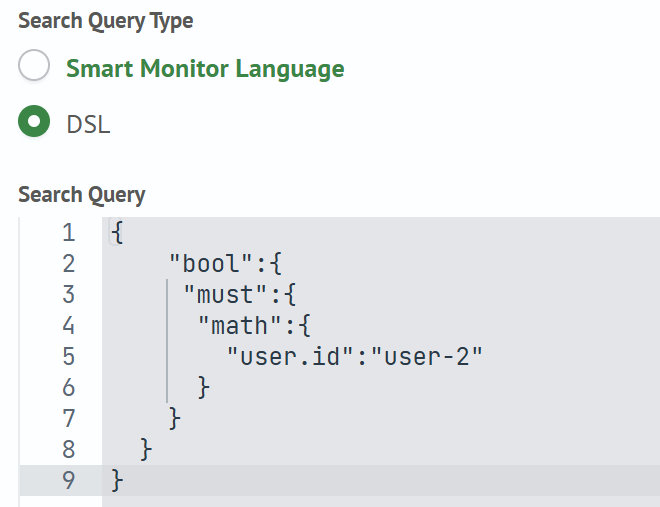660x507 pixels.
Task: Click line number 9 in the gutter
Action: click(69, 480)
